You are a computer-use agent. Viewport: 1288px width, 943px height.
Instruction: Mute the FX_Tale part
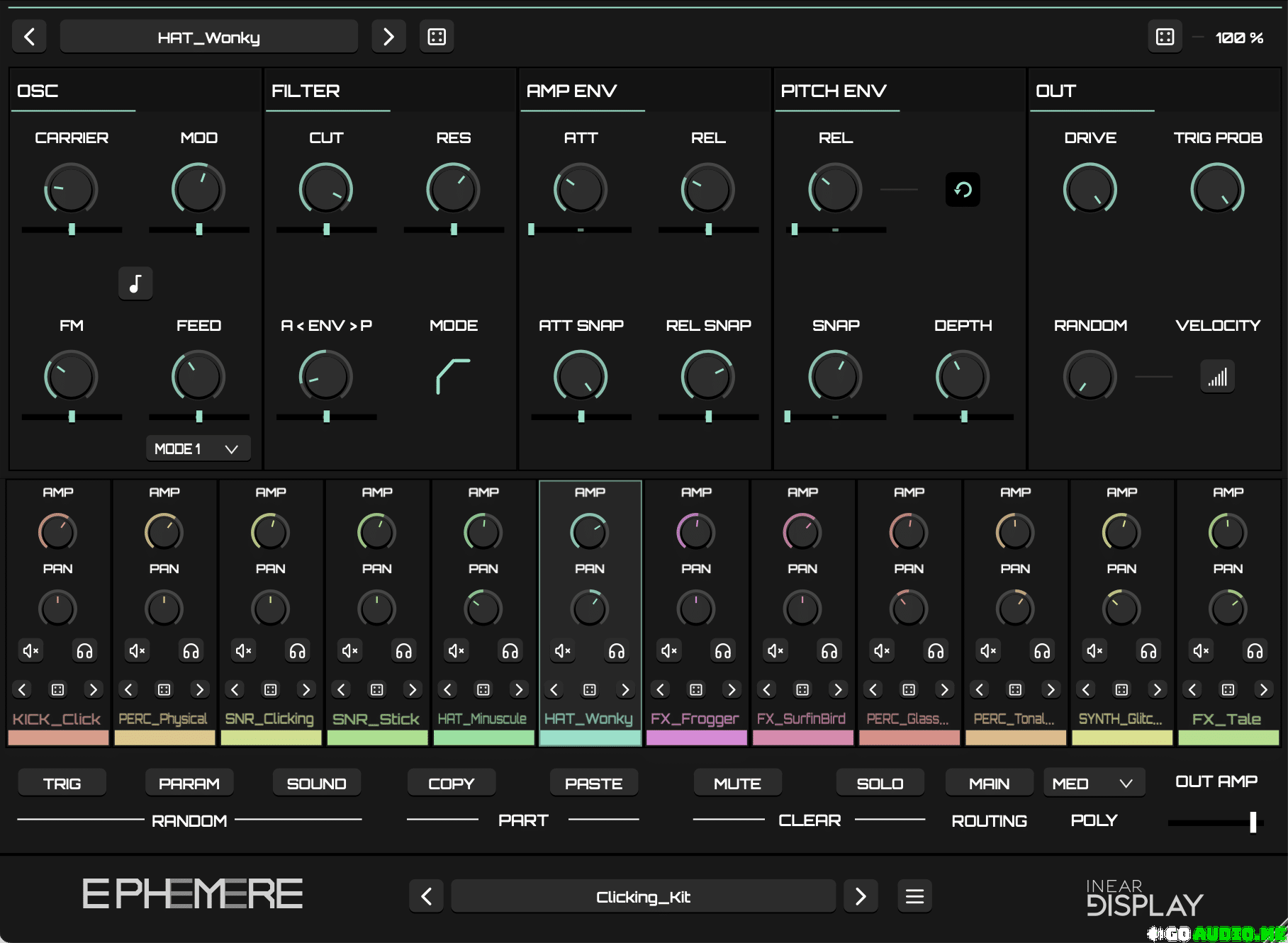point(1202,650)
